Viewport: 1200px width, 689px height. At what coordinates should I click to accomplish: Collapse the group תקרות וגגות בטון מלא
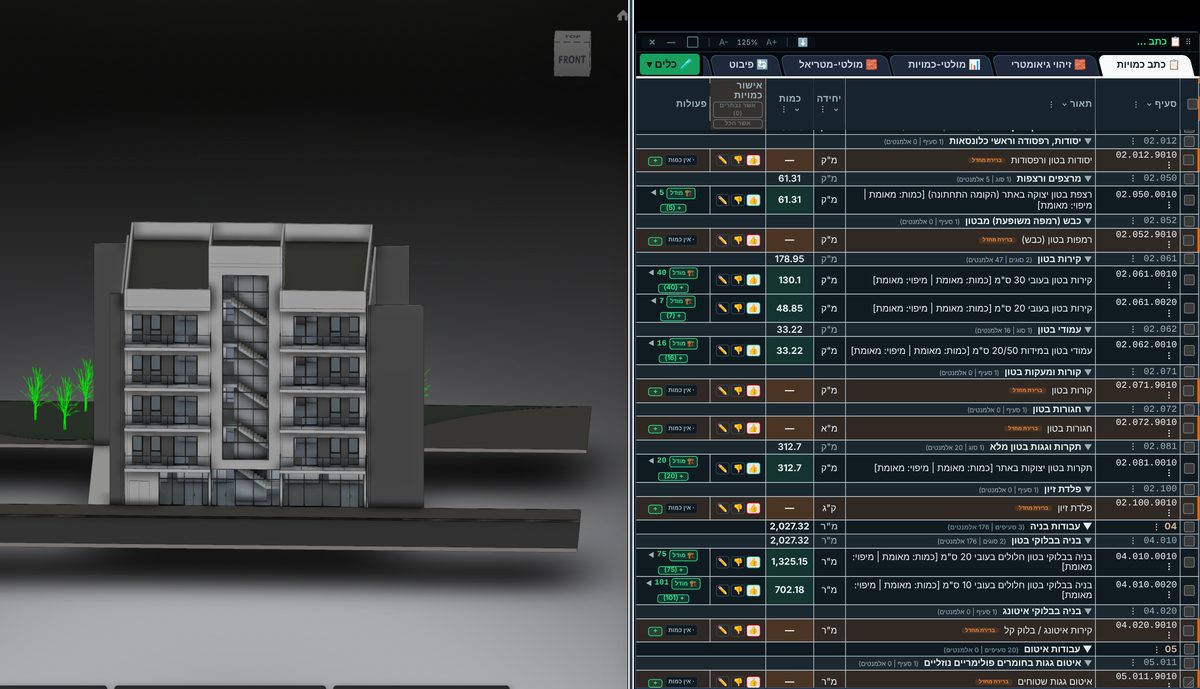(1088, 447)
